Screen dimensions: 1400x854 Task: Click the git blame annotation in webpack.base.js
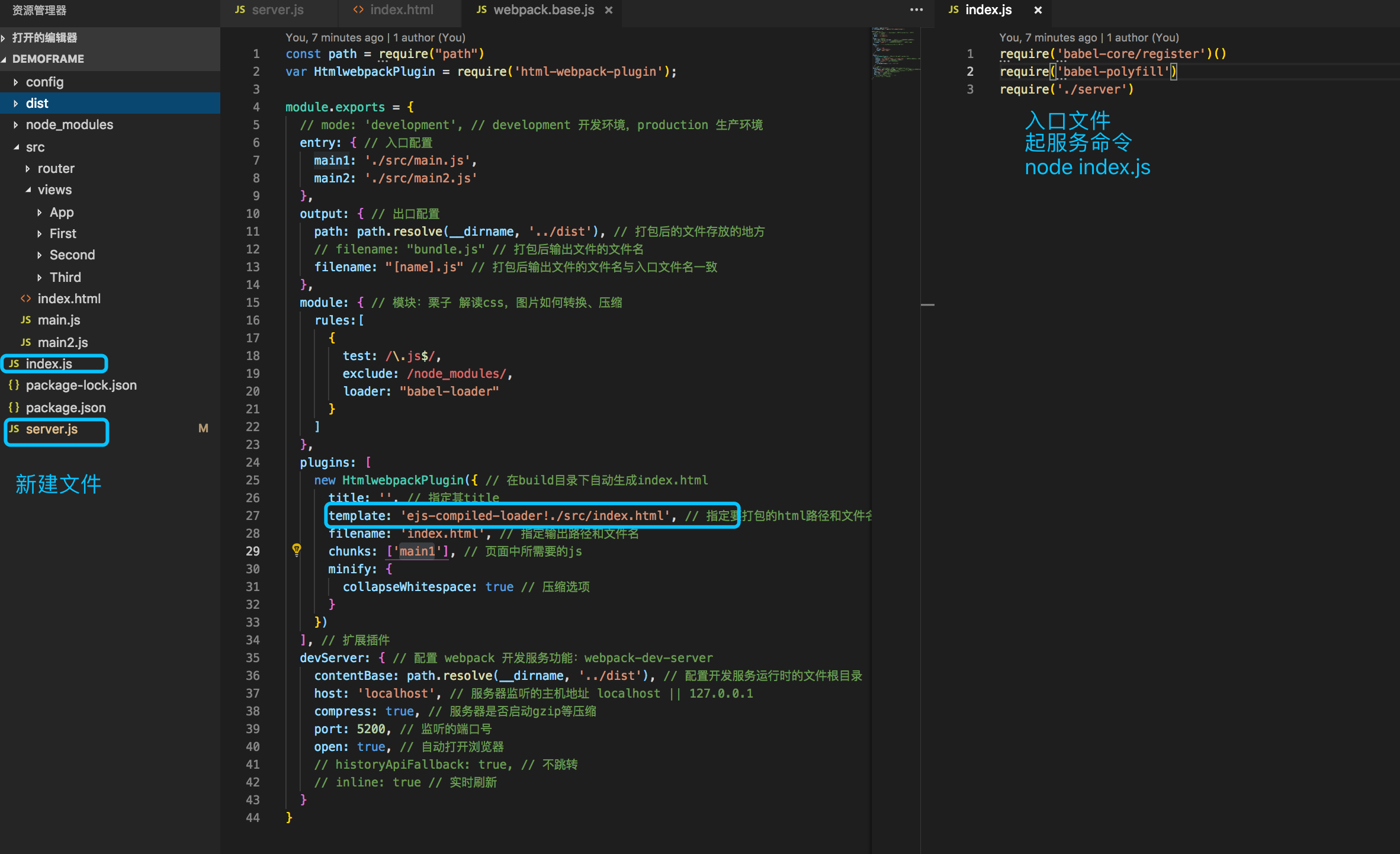(x=375, y=37)
